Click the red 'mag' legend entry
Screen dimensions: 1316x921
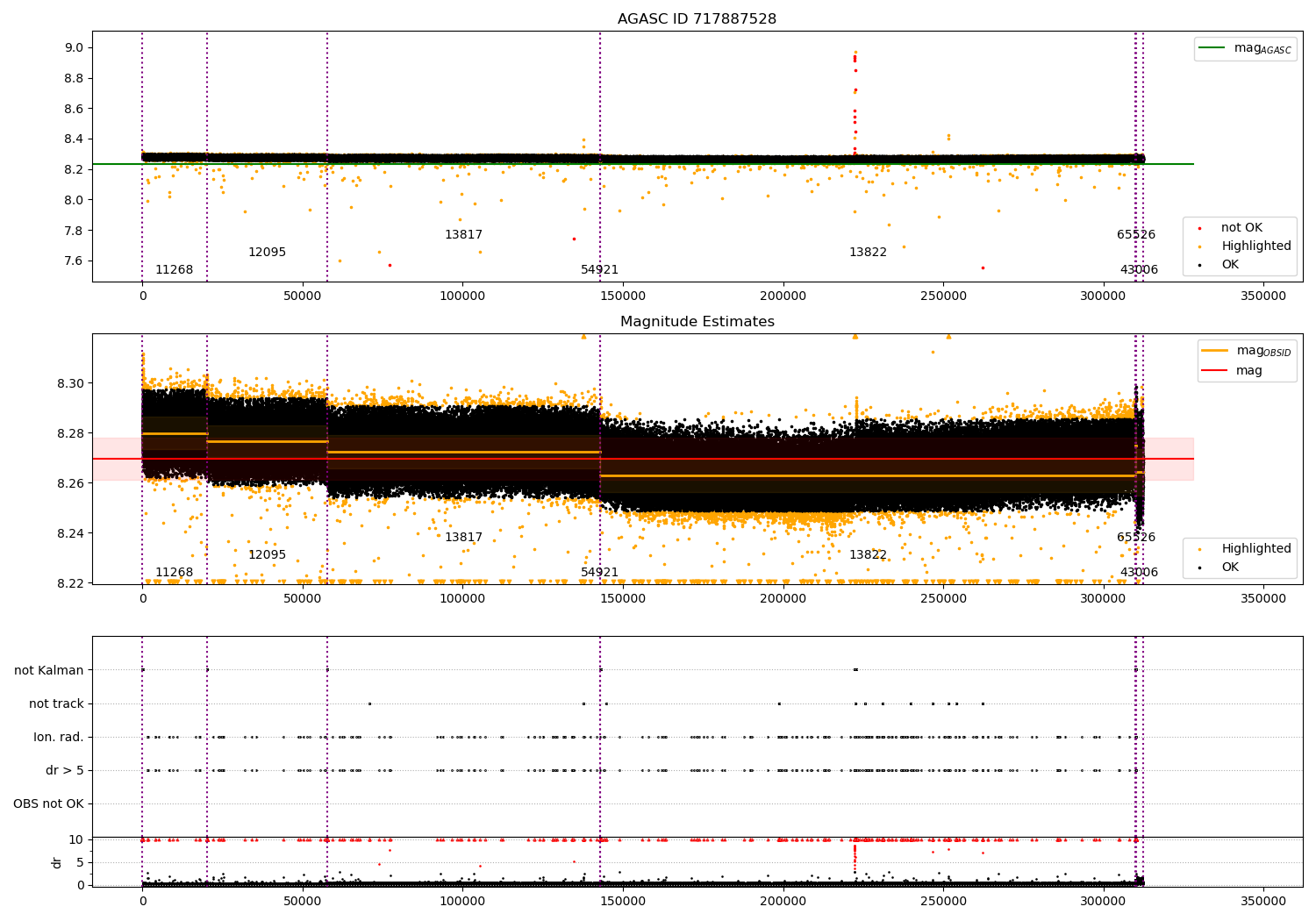pos(1232,370)
